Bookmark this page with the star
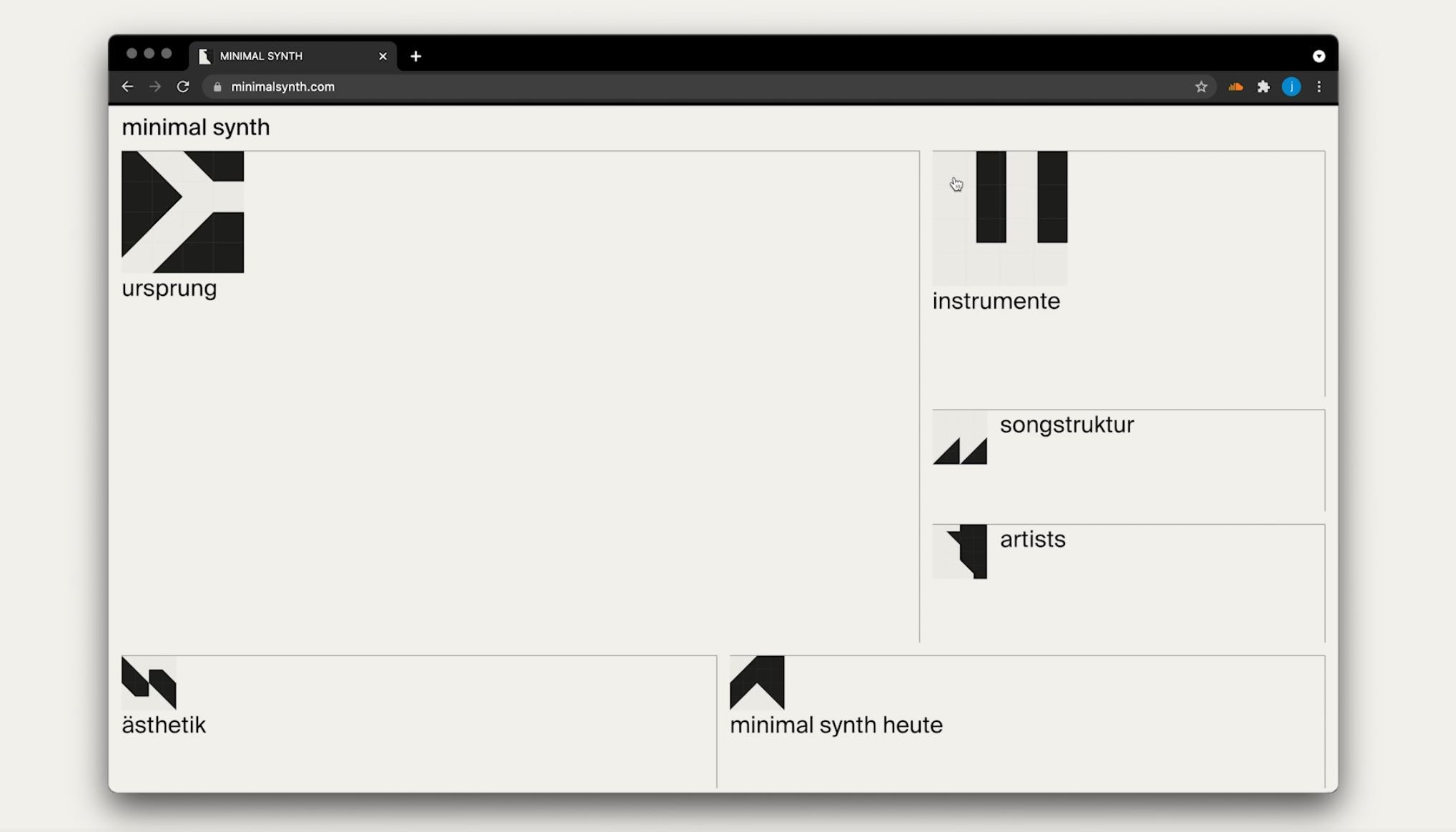 point(1201,86)
